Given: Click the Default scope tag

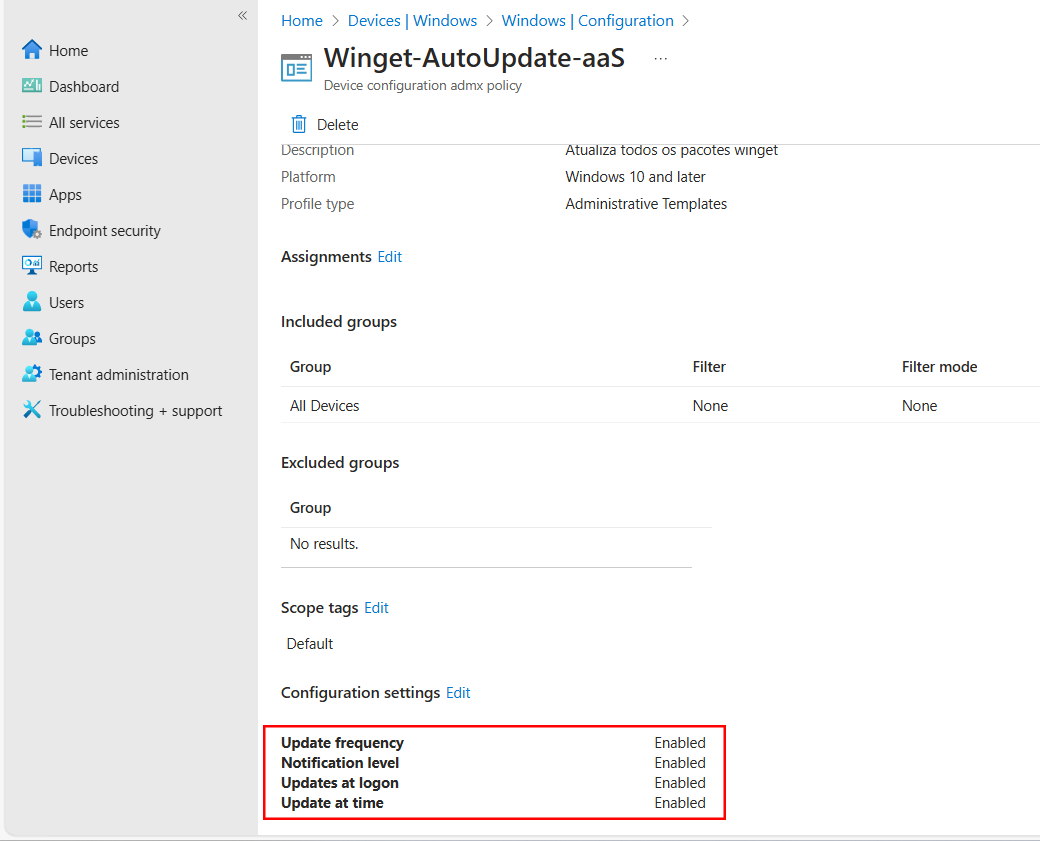Looking at the screenshot, I should coord(310,644).
